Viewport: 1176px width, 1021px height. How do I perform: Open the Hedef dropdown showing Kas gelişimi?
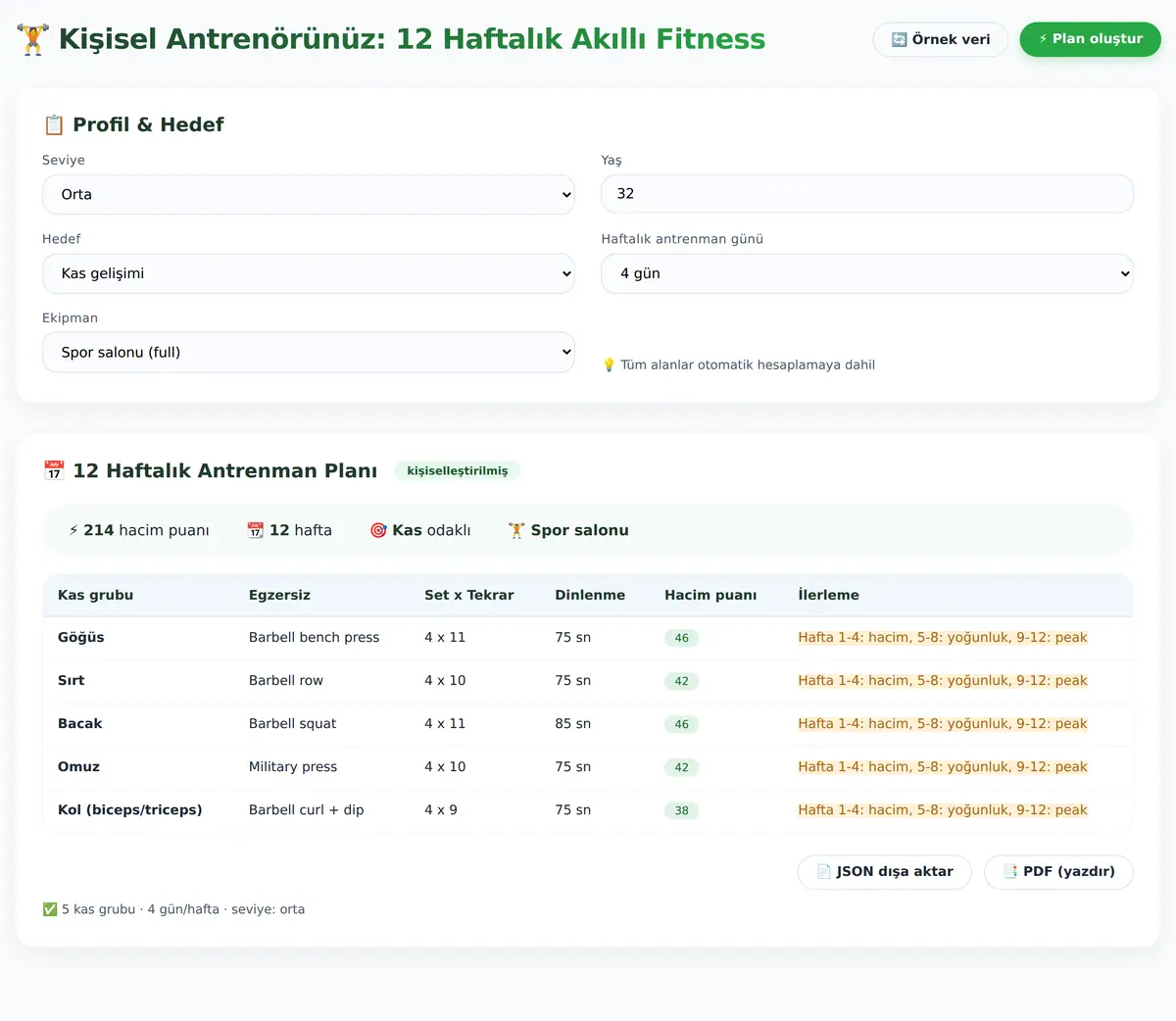coord(309,273)
